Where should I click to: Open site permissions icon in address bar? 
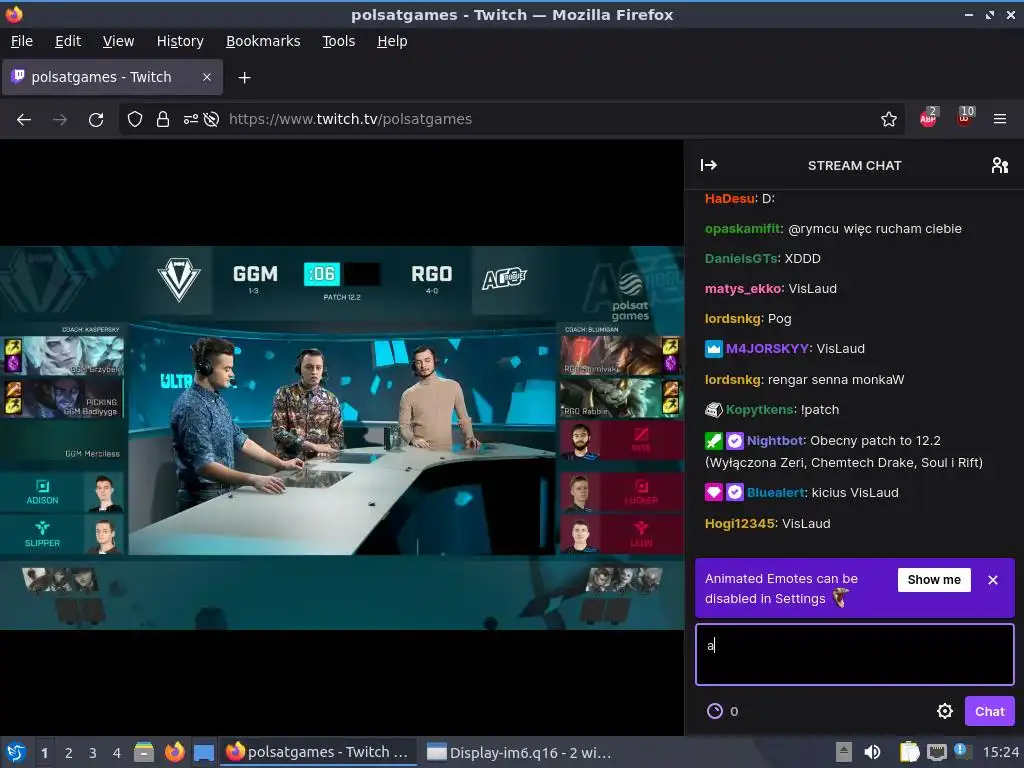pyautogui.click(x=191, y=120)
